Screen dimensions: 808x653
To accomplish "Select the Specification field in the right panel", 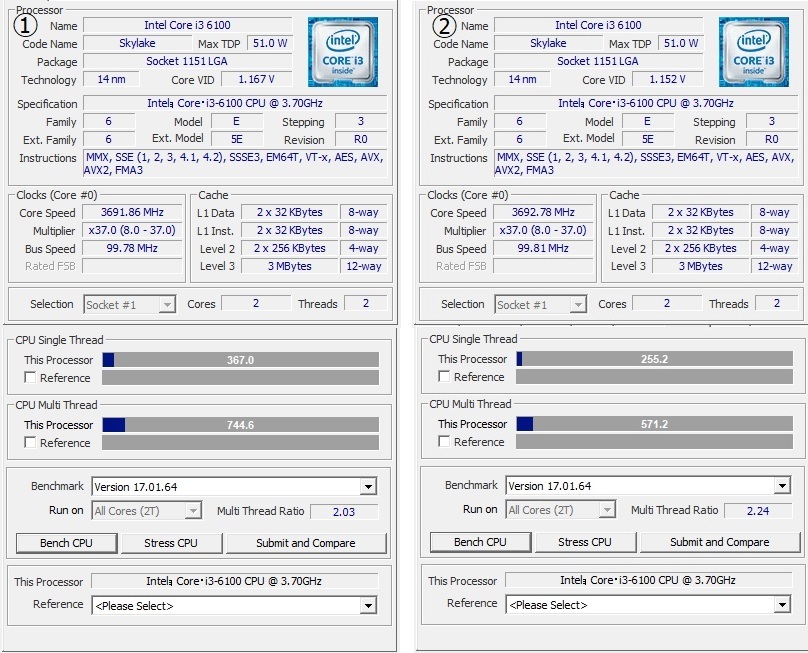I will coord(646,103).
